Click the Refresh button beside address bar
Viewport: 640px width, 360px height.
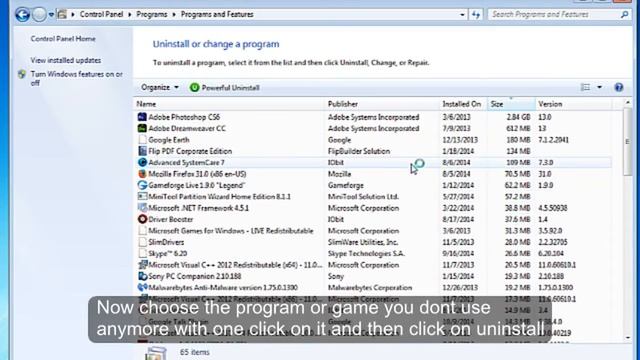pos(476,15)
